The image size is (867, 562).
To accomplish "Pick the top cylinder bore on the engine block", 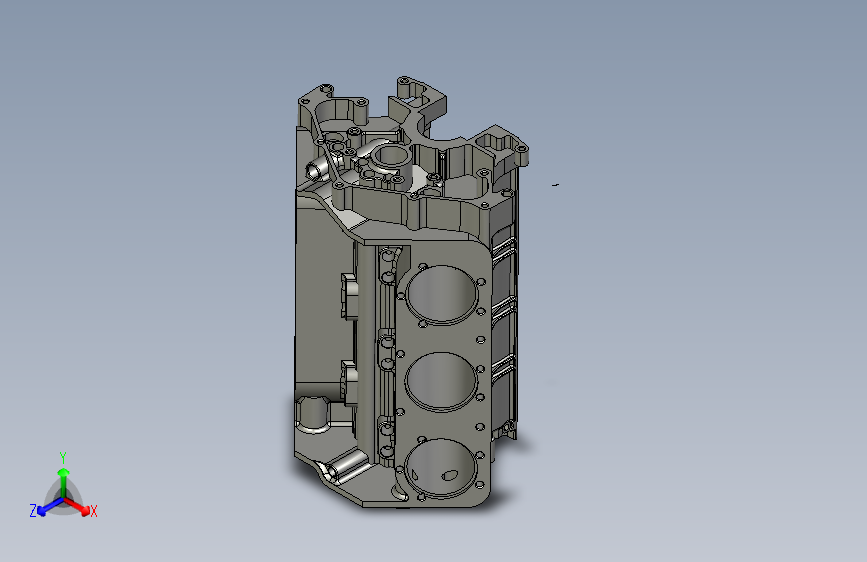I will (x=442, y=294).
